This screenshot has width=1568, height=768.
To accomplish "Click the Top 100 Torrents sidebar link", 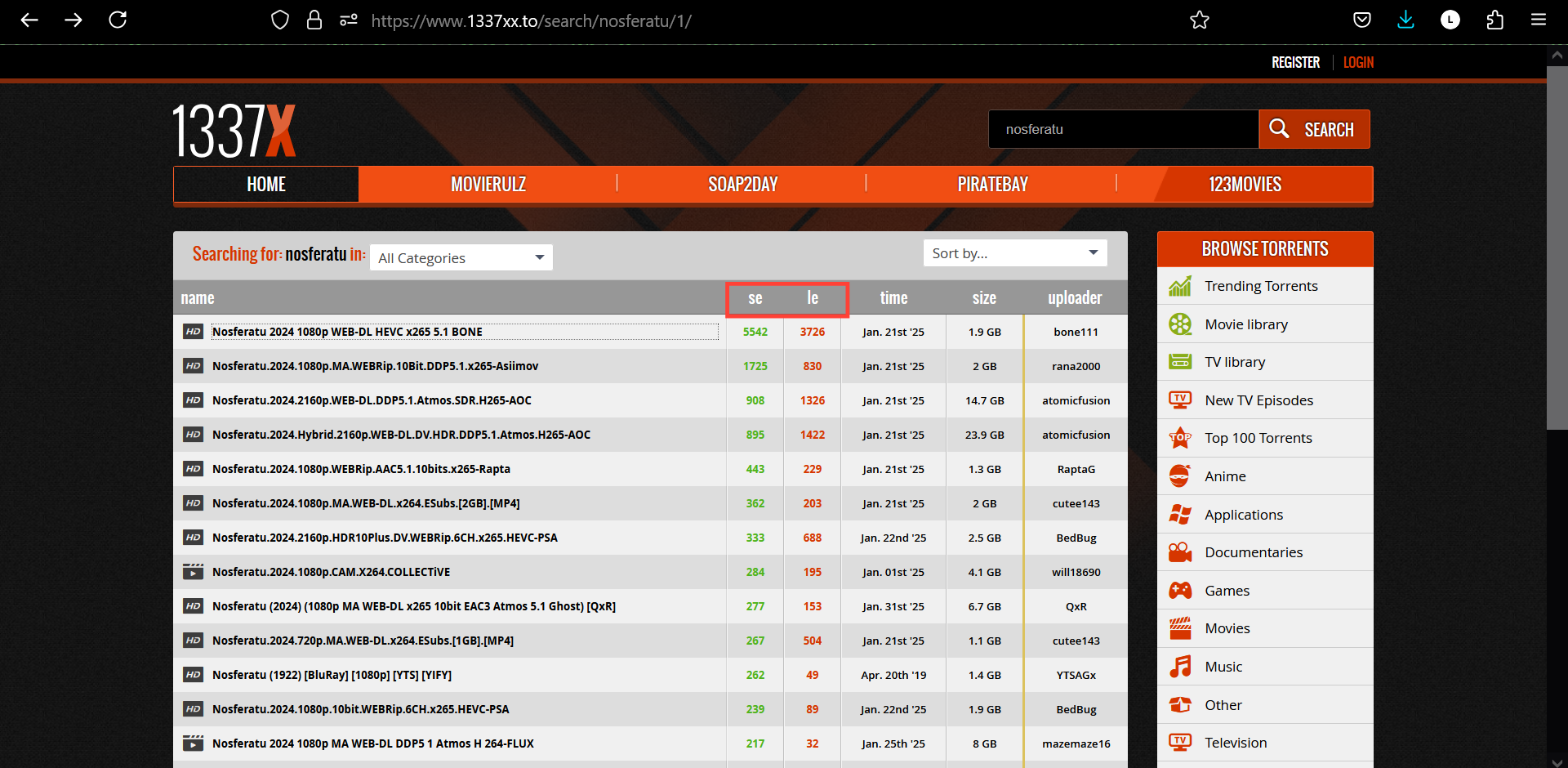I will click(x=1258, y=438).
